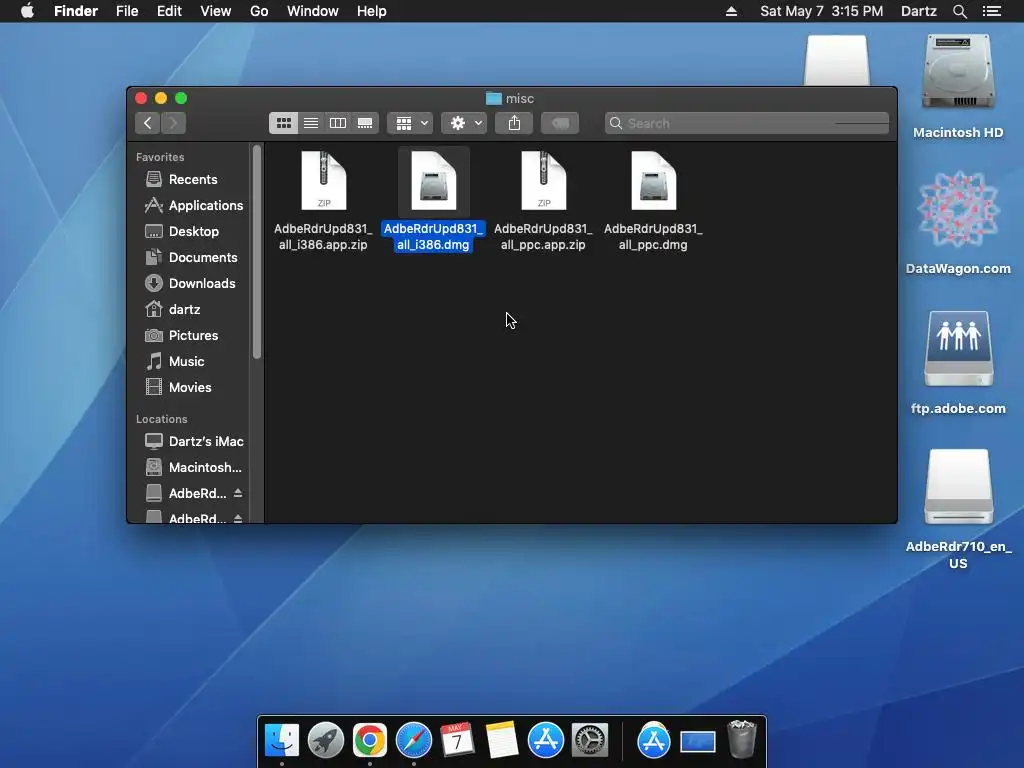
Task: Open App Store from the Dock
Action: point(546,740)
